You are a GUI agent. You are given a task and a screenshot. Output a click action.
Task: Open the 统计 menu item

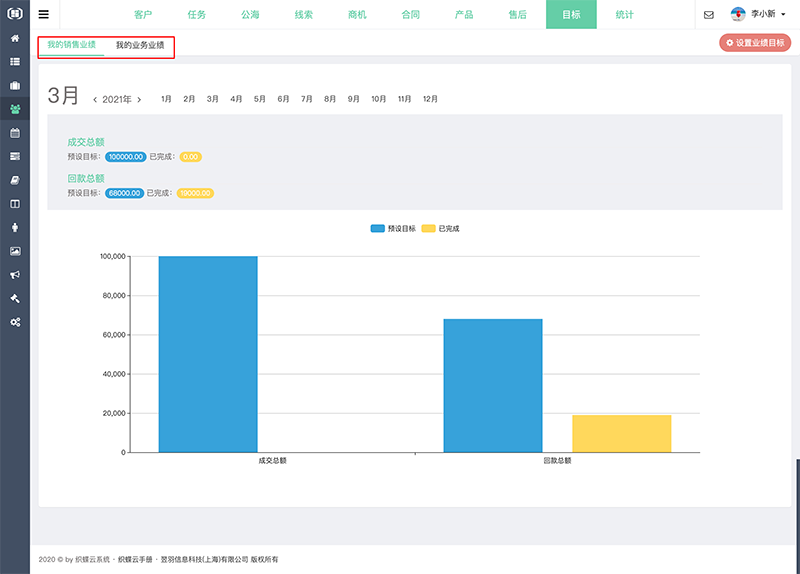click(624, 15)
